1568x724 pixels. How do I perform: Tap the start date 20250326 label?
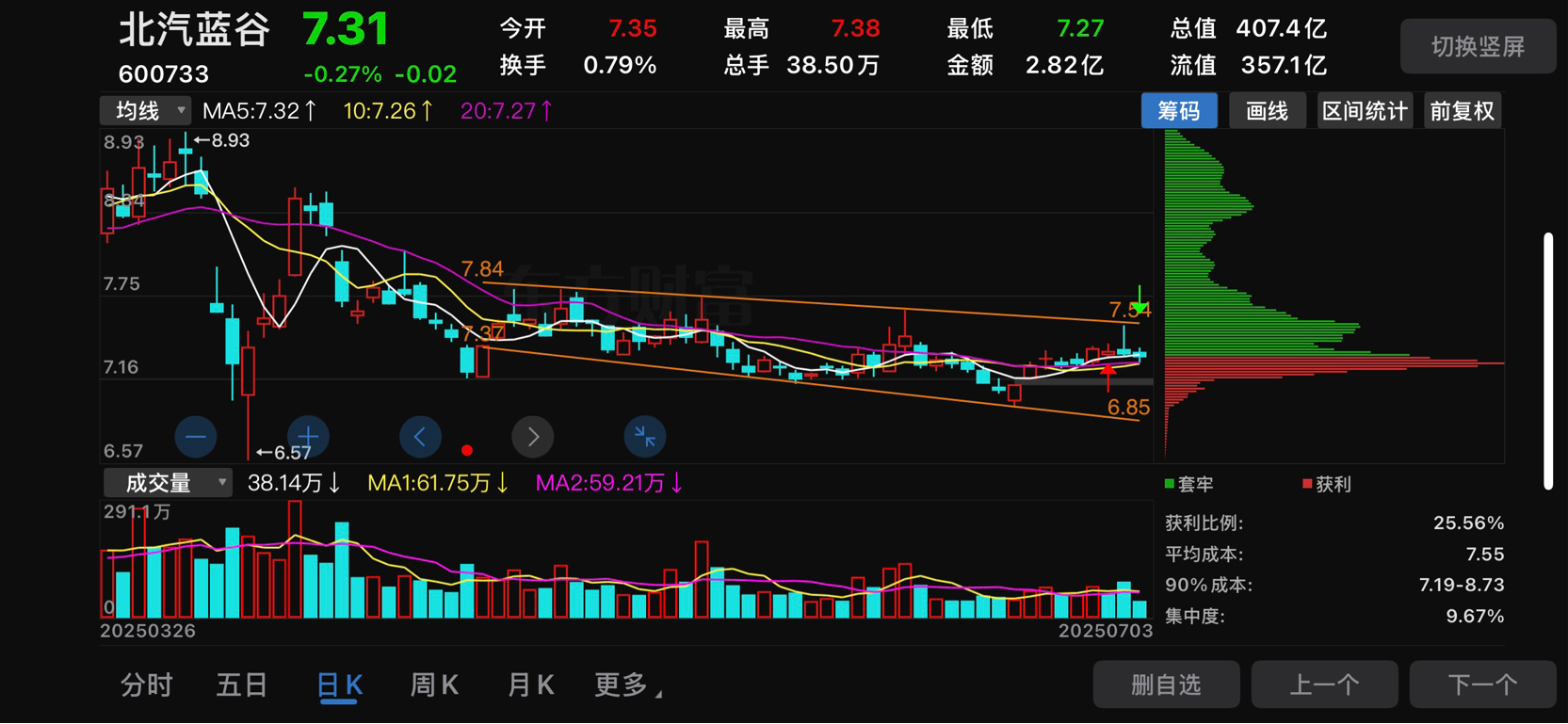coord(148,631)
